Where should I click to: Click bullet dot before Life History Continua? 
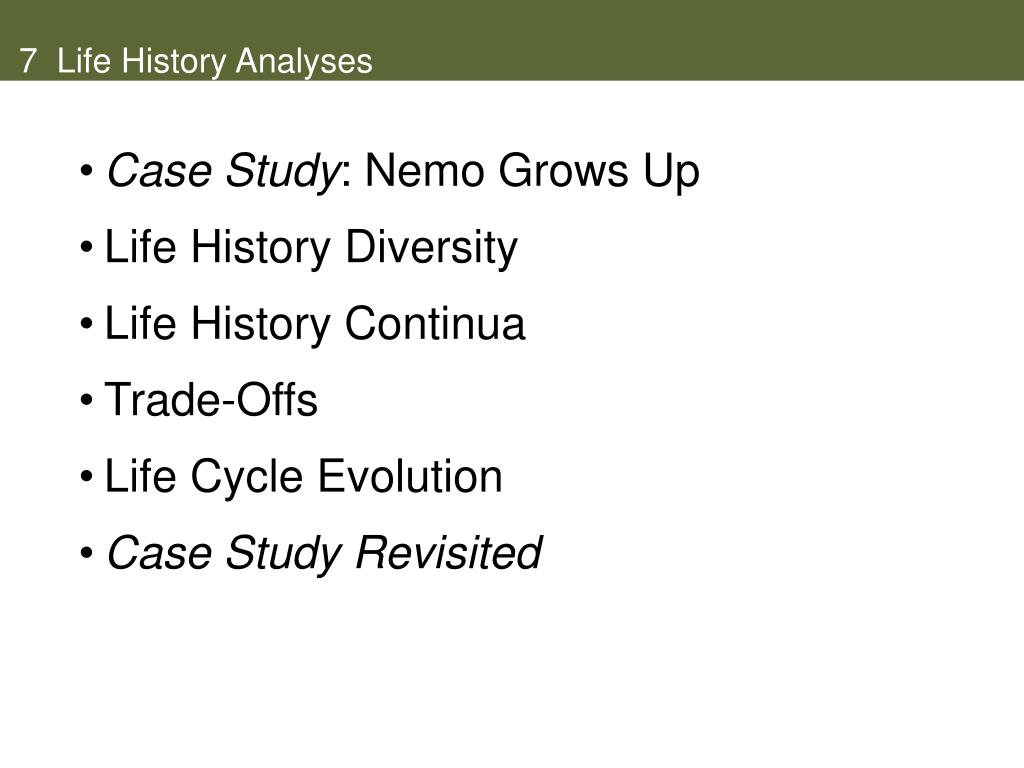[87, 325]
